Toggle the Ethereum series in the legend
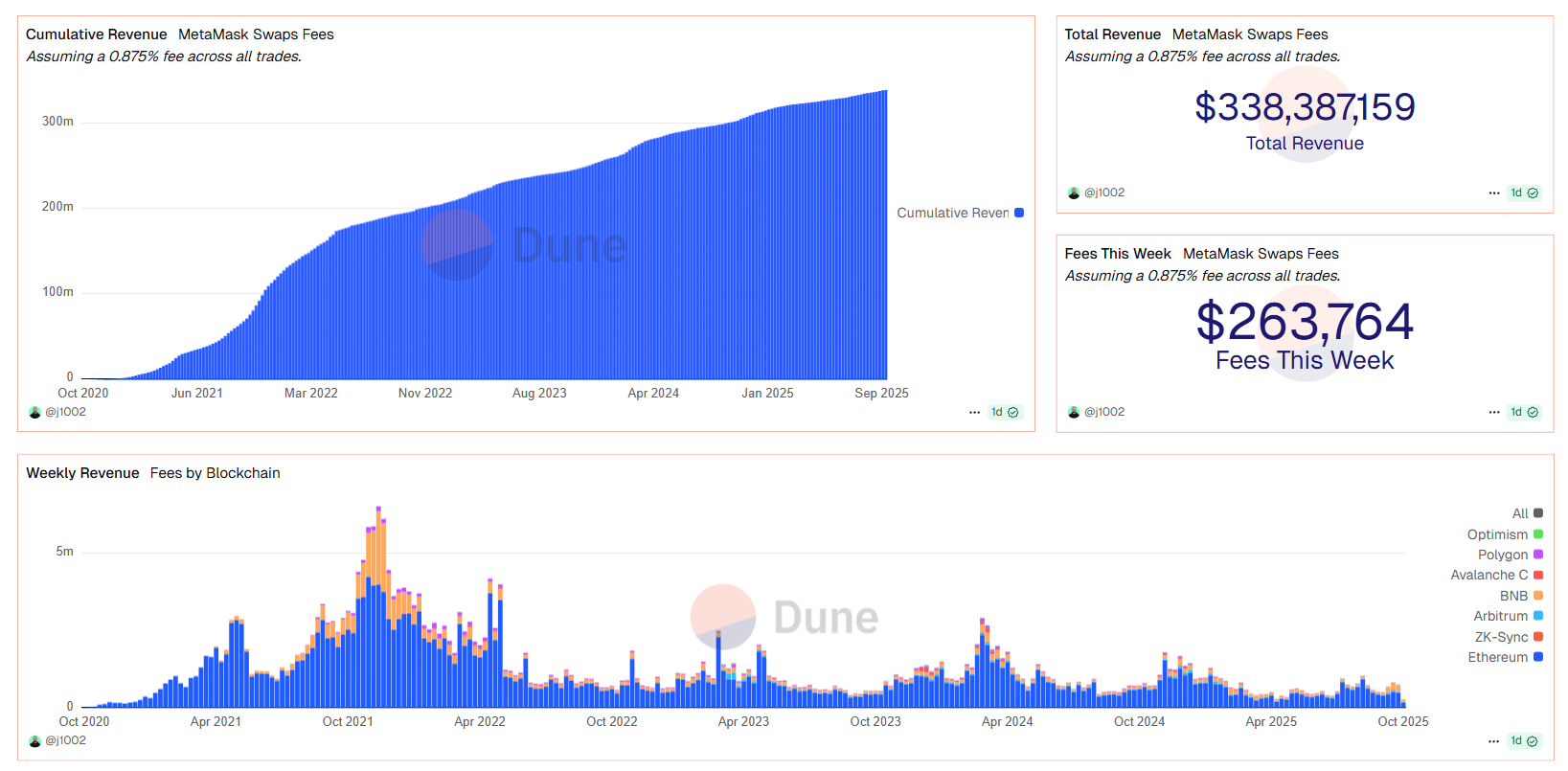This screenshot has width=1568, height=771. pyautogui.click(x=1505, y=658)
